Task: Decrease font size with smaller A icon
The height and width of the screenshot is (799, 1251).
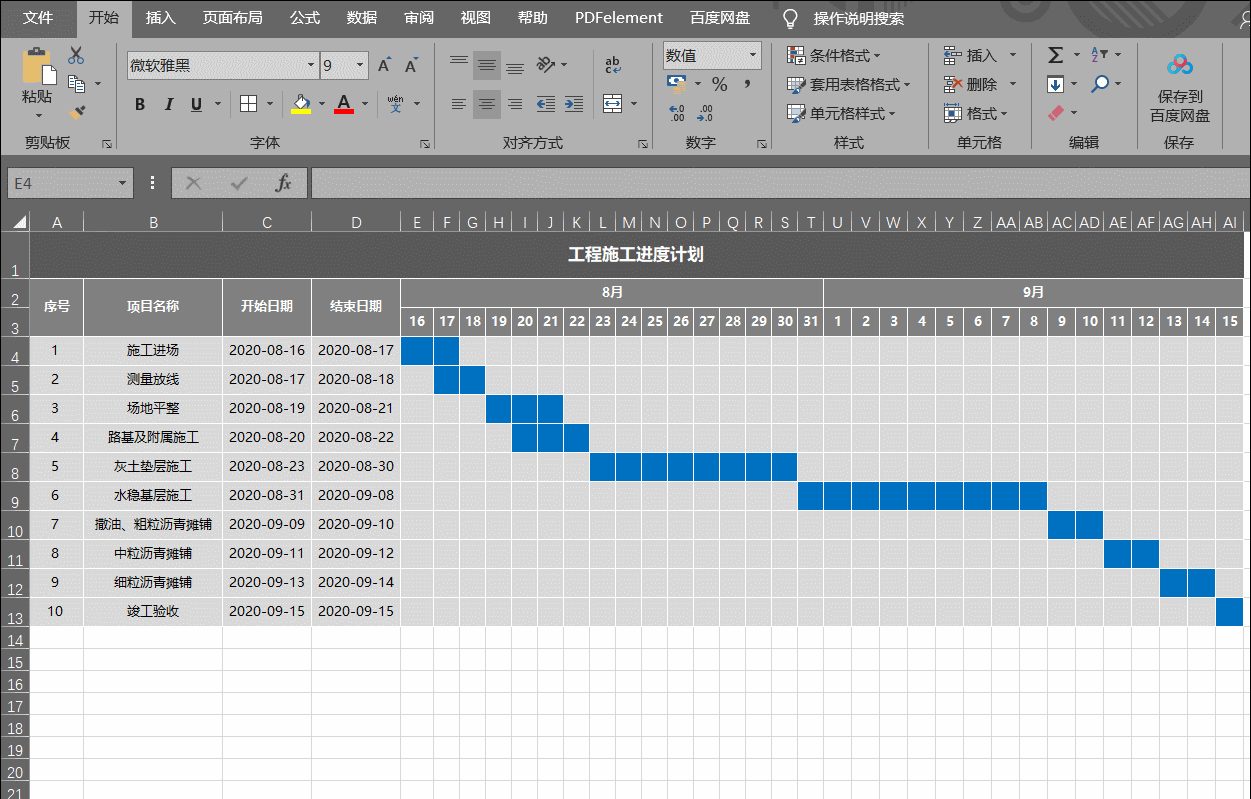Action: click(411, 66)
